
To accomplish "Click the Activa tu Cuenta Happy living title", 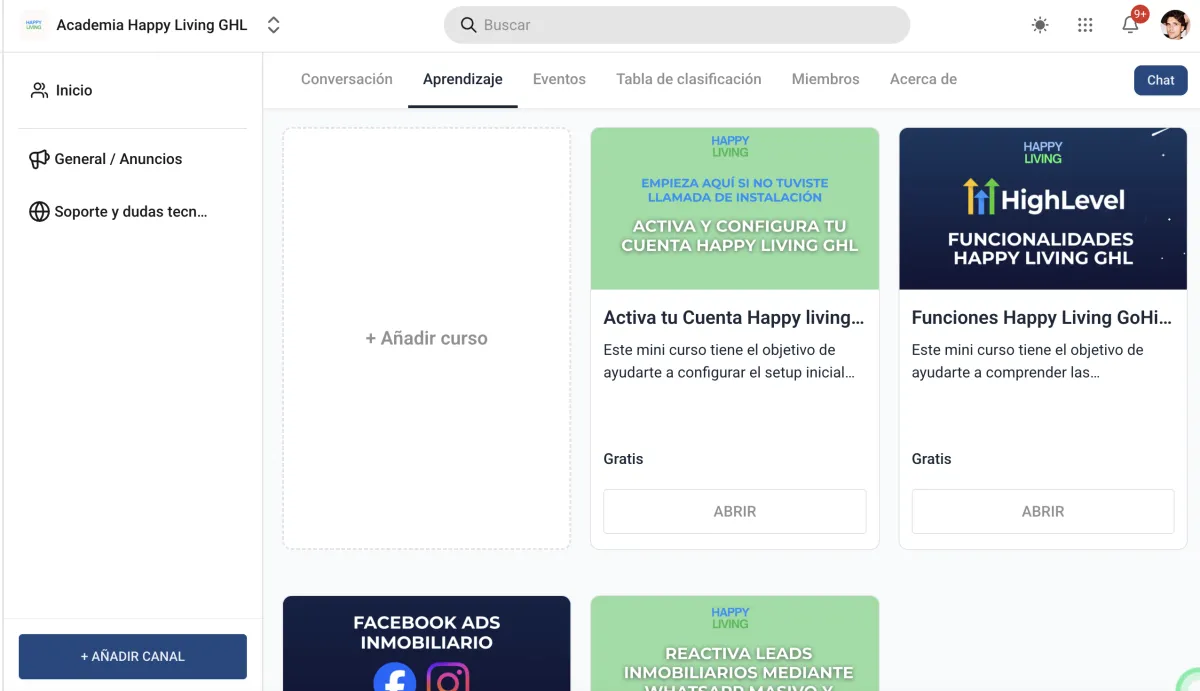I will (x=734, y=318).
